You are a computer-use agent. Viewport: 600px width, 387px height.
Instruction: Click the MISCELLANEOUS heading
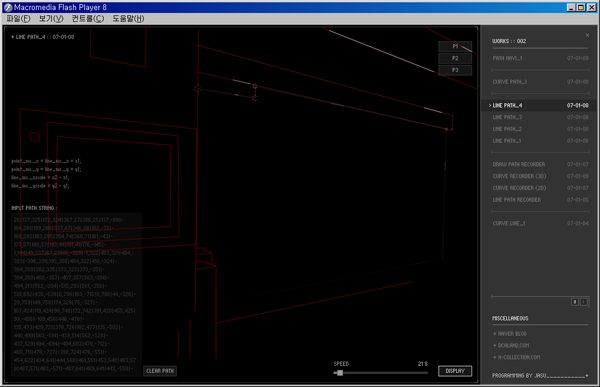pos(510,318)
